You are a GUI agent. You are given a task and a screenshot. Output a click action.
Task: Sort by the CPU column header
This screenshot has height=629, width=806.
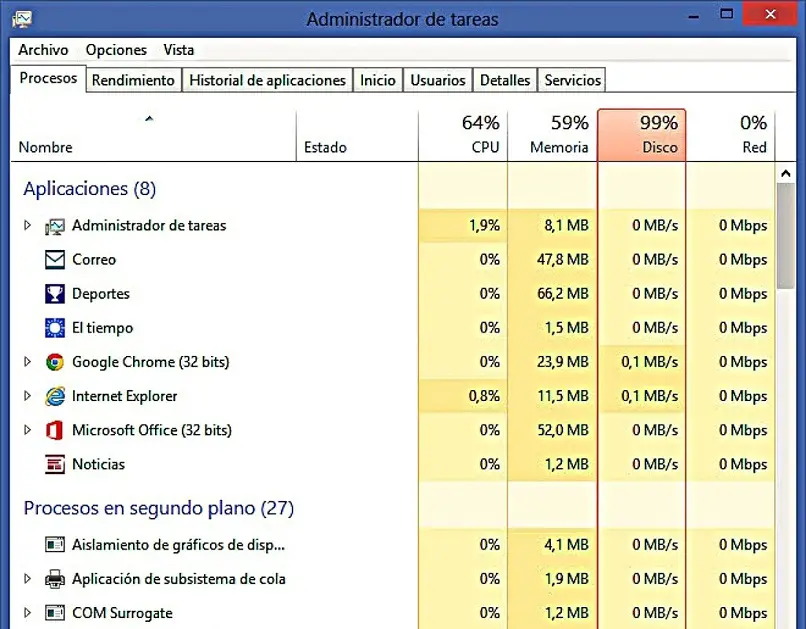[x=463, y=136]
